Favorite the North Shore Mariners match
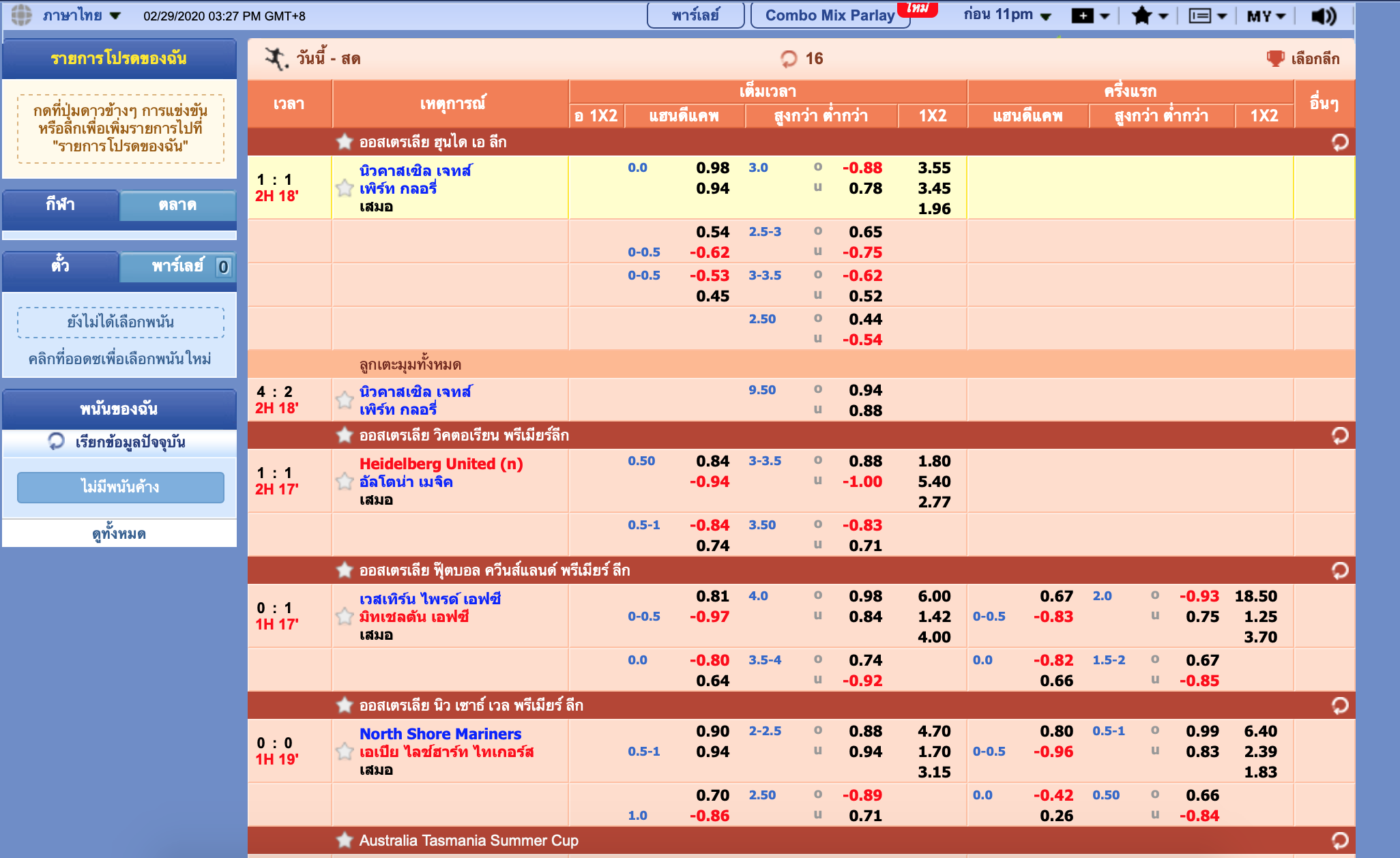The height and width of the screenshot is (858, 1400). [344, 752]
